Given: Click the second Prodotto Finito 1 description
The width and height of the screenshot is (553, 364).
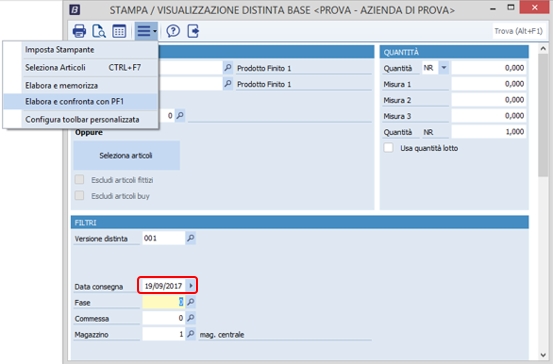Looking at the screenshot, I should 264,84.
